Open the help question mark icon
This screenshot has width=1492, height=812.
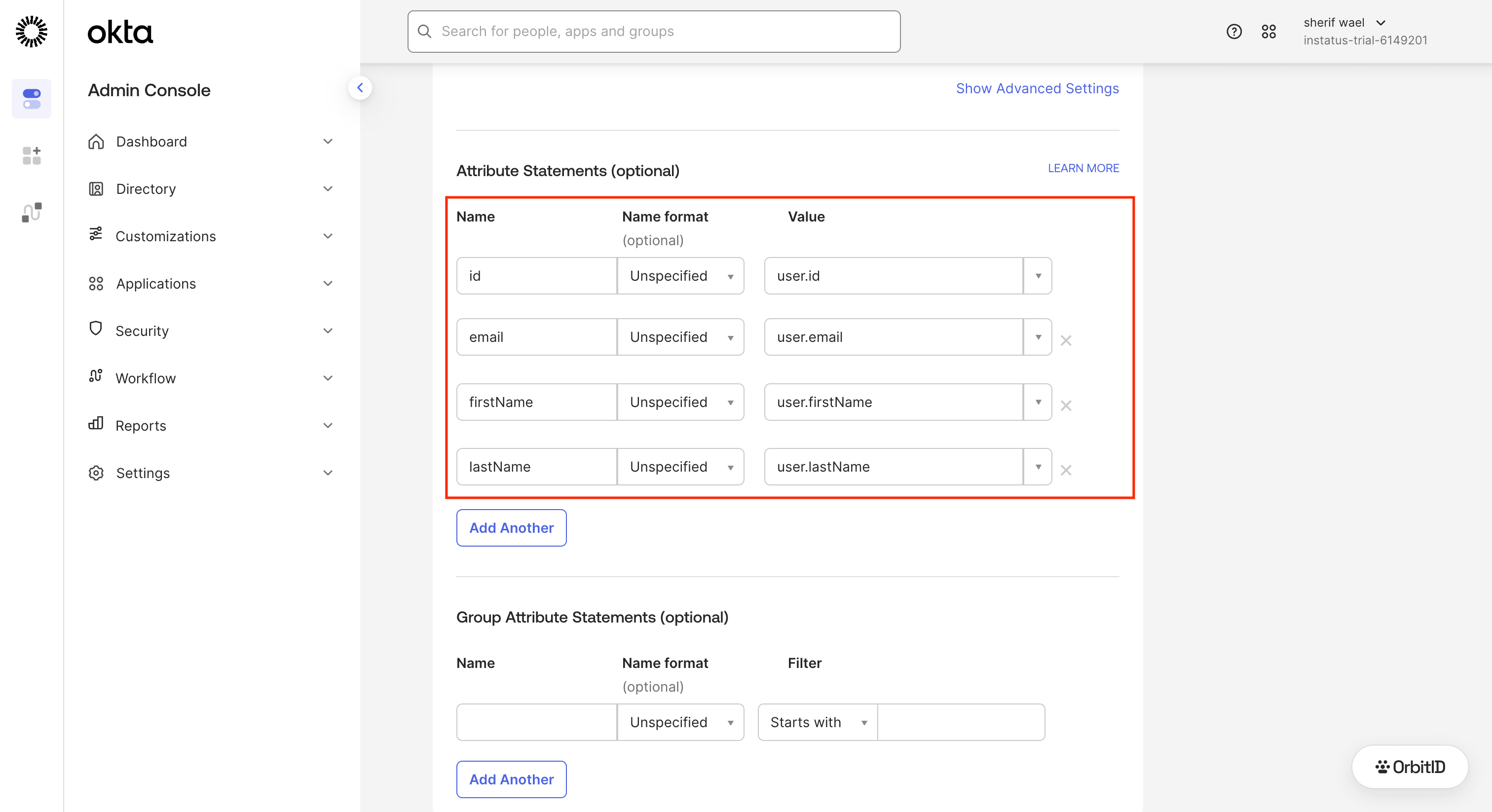1233,31
